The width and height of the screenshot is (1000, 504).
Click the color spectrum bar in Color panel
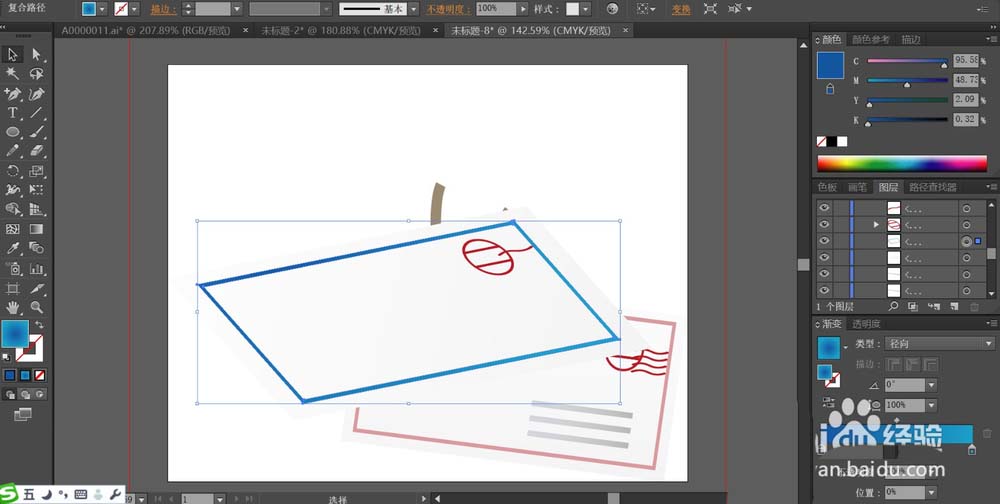902,163
